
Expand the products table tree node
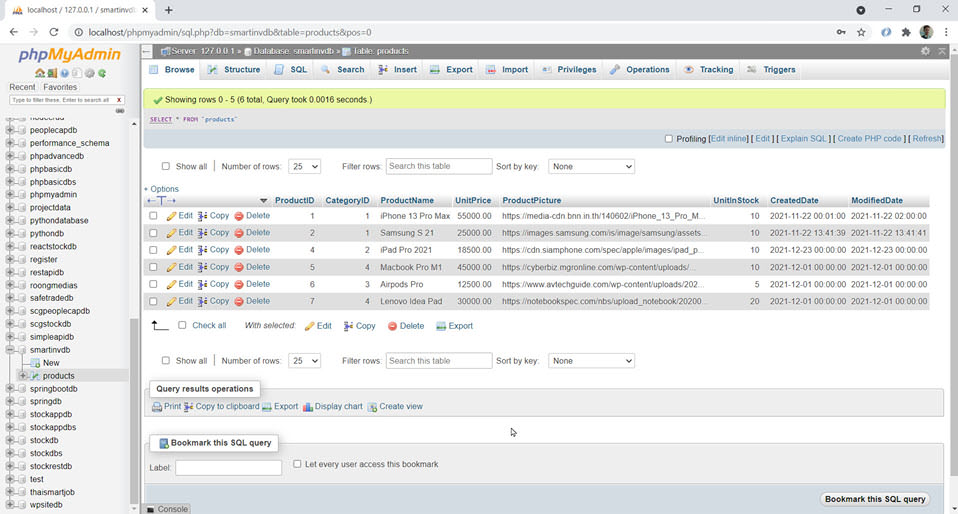(23, 376)
